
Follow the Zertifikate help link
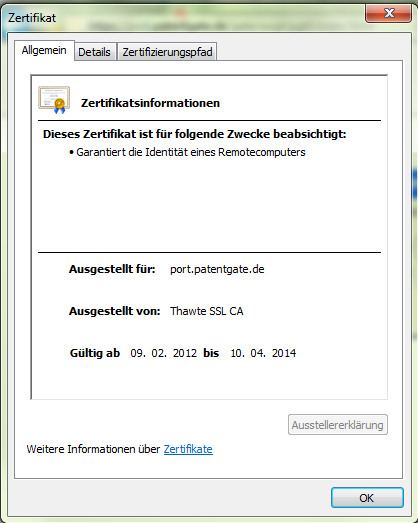point(188,449)
